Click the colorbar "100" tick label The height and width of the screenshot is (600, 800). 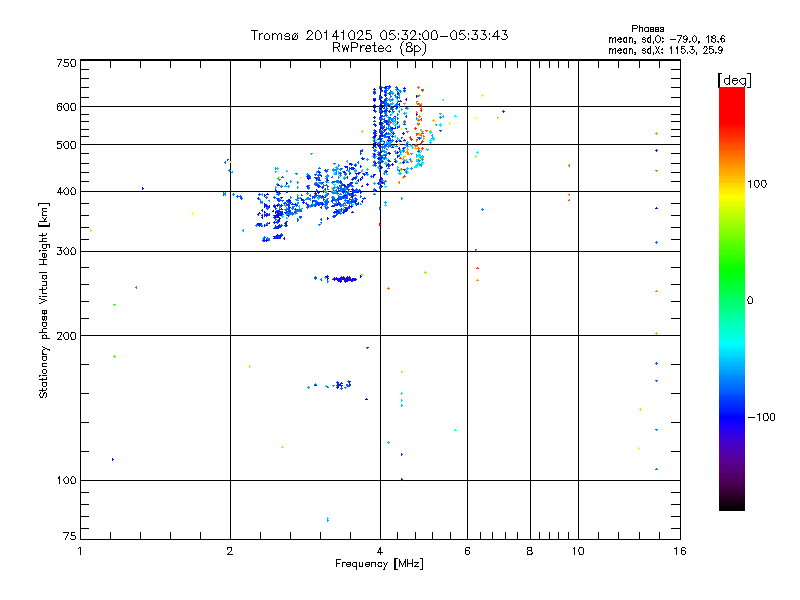pos(757,184)
